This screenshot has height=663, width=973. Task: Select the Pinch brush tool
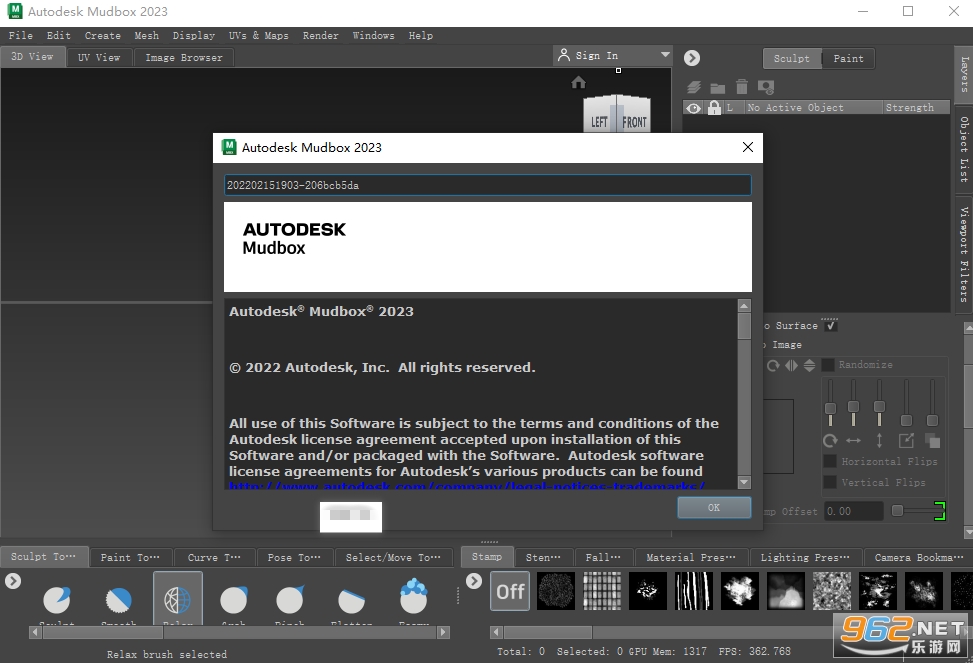coord(290,600)
